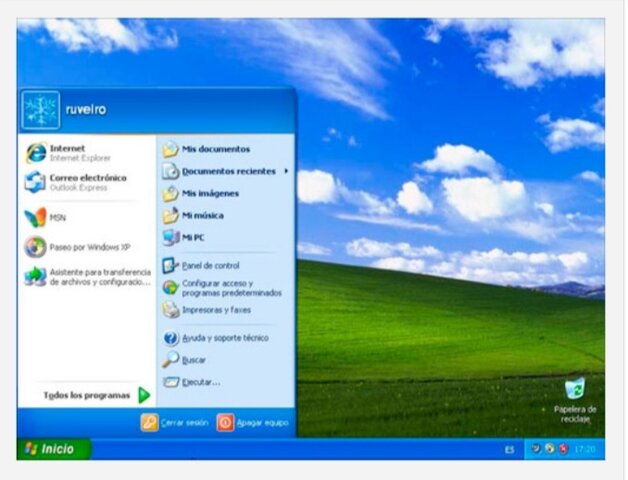Open the Asistente para transferencia de archivos icon
The width and height of the screenshot is (628, 480).
tap(35, 276)
